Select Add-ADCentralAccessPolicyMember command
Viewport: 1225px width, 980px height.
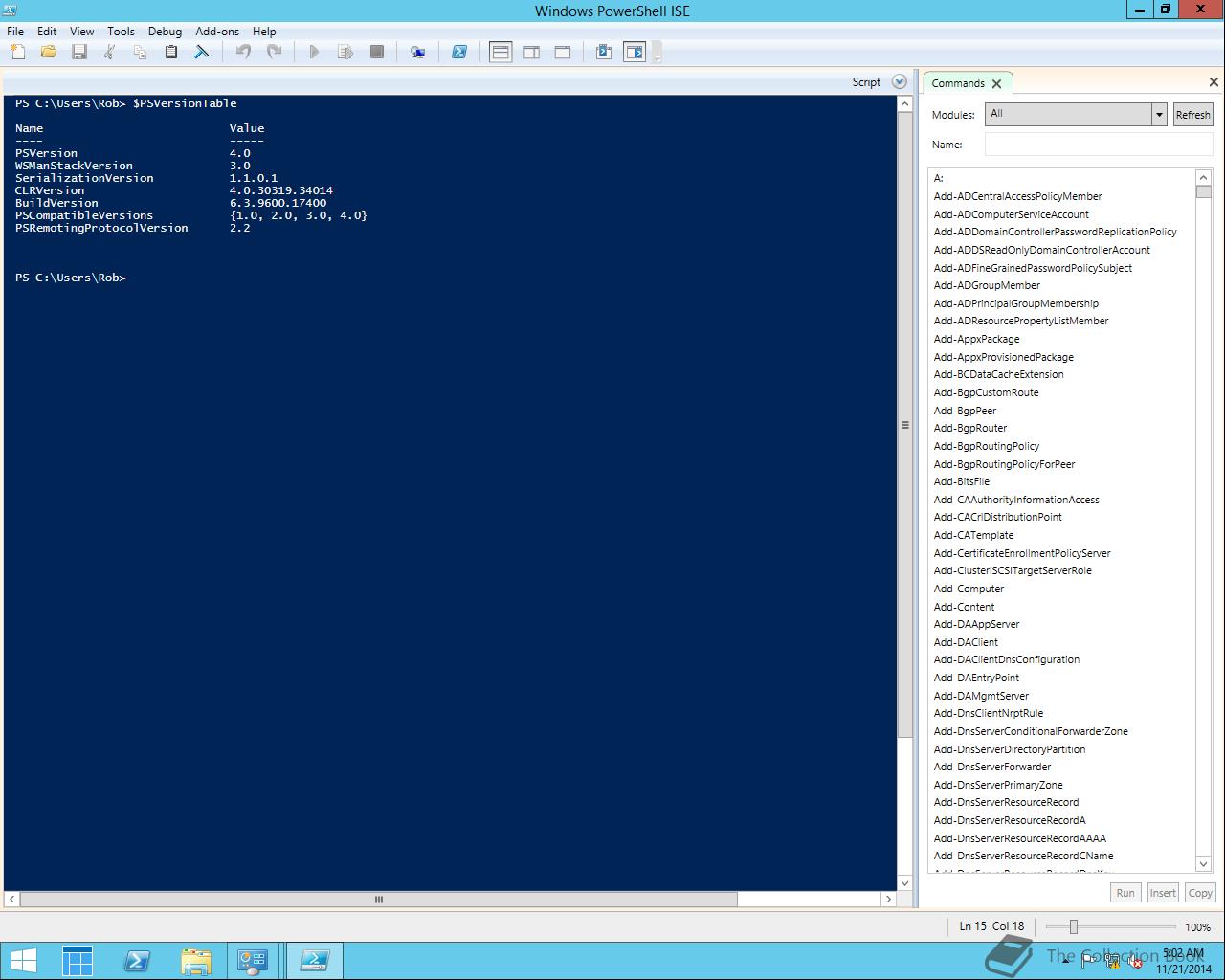[1017, 196]
